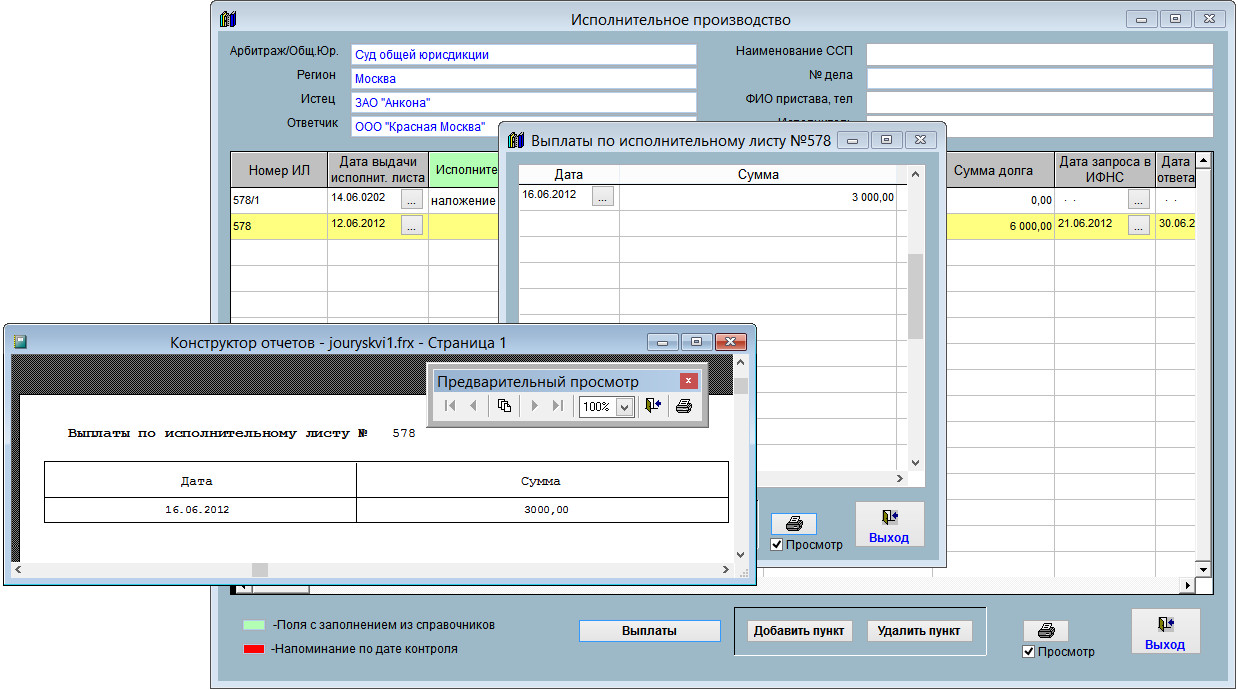Go to the first page in preview
This screenshot has width=1238, height=690.
click(x=450, y=406)
